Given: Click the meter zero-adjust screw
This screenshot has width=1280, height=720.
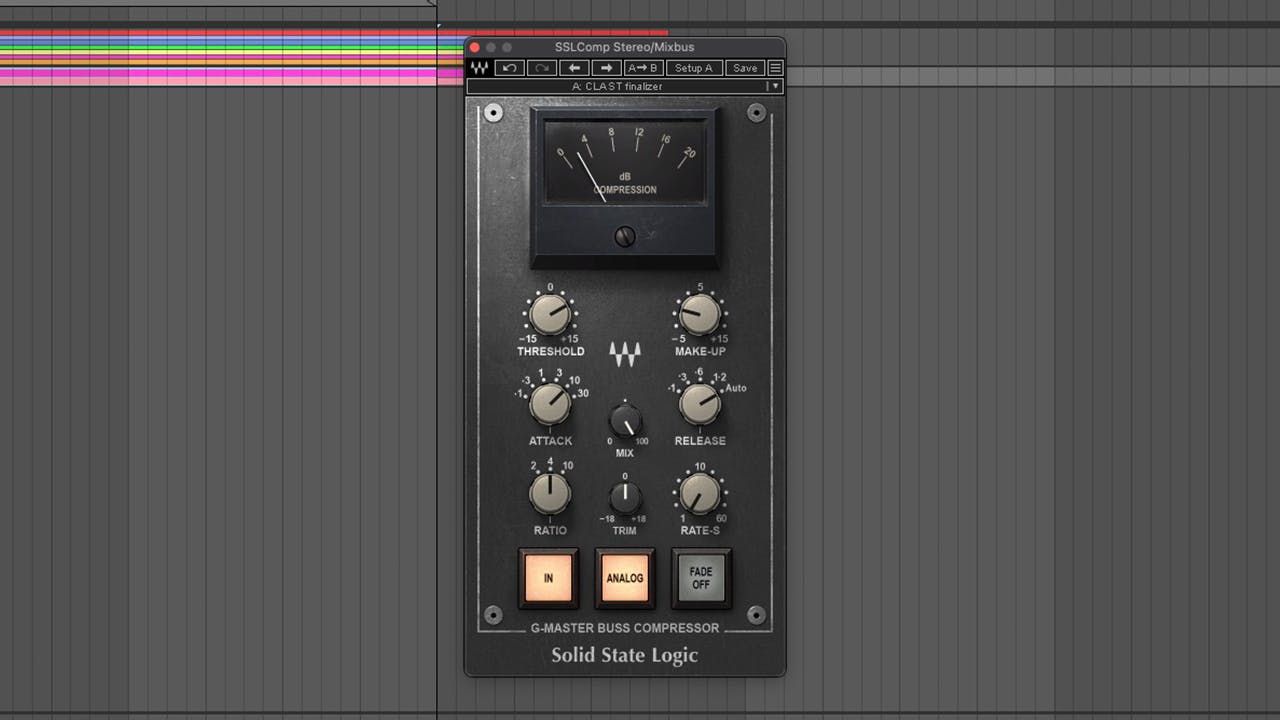Looking at the screenshot, I should pyautogui.click(x=624, y=237).
